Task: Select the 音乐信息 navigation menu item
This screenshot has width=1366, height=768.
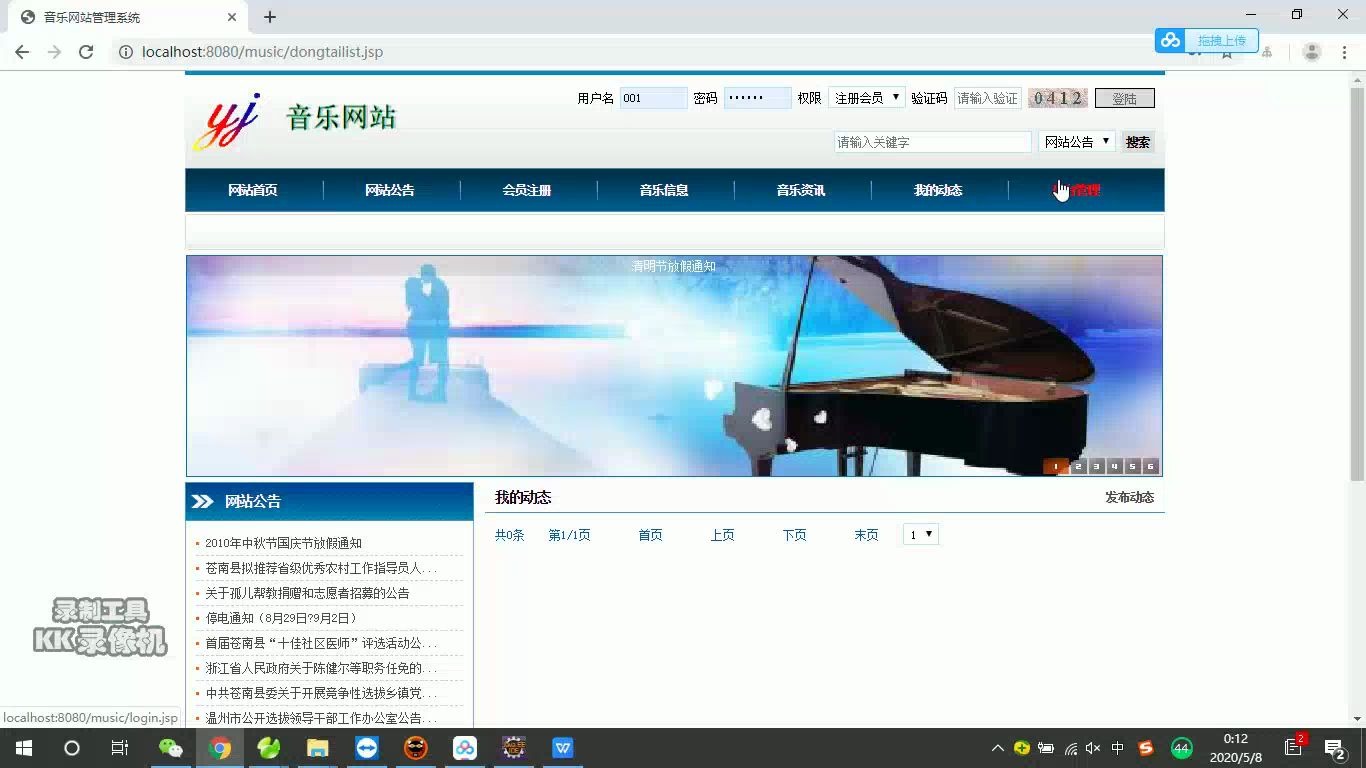Action: (663, 189)
